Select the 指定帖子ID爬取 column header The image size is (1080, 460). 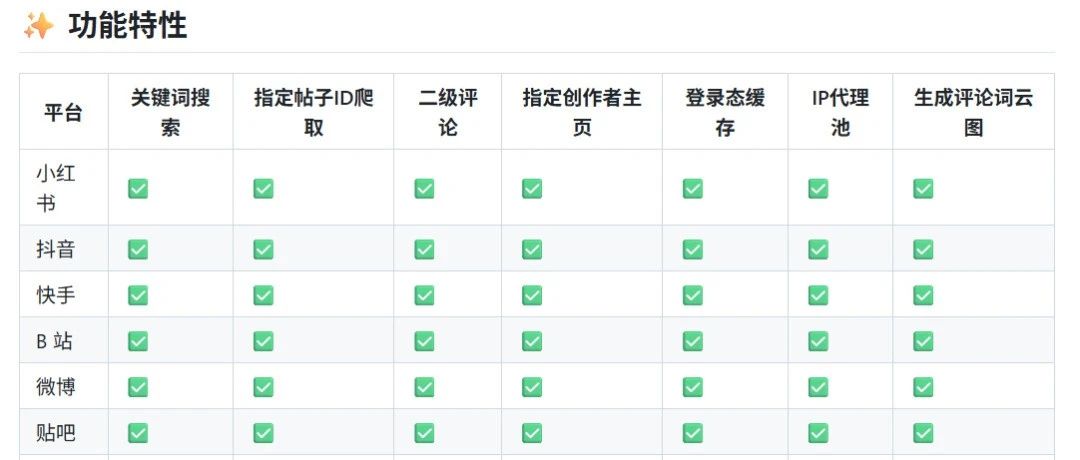coord(313,112)
